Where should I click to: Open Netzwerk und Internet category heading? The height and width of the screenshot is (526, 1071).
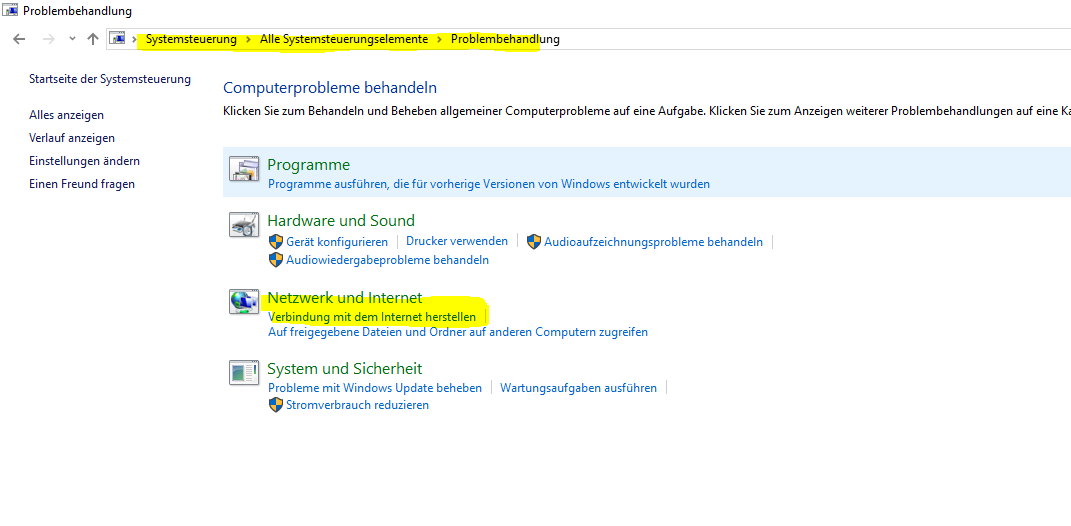pos(345,298)
